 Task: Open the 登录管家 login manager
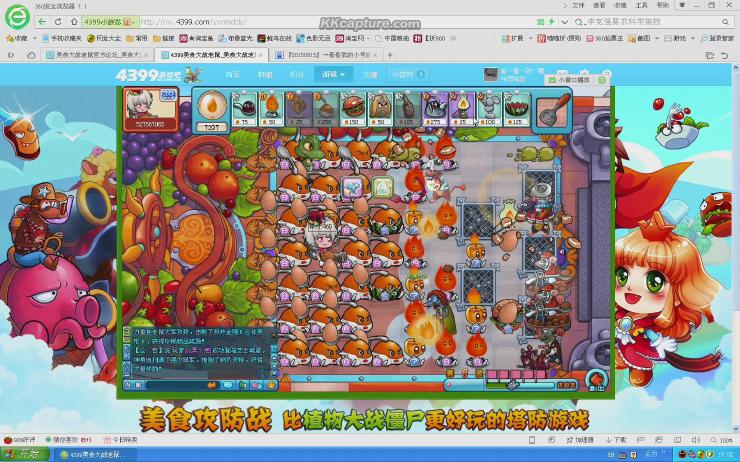click(716, 38)
